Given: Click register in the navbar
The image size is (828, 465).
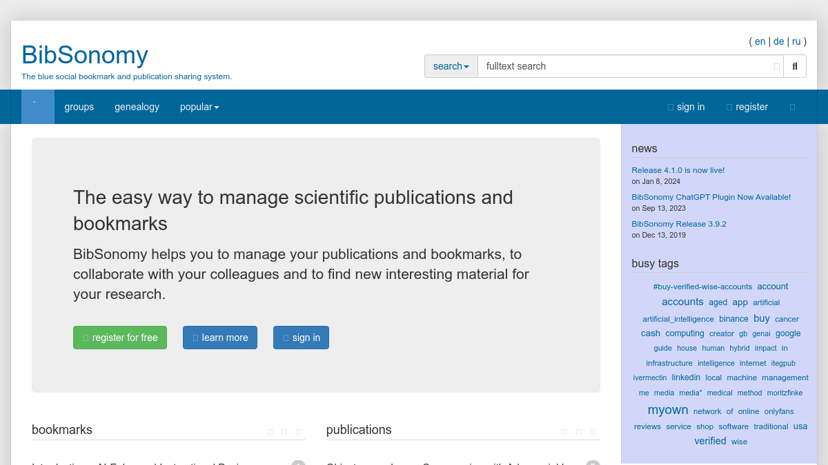Looking at the screenshot, I should (x=747, y=107).
